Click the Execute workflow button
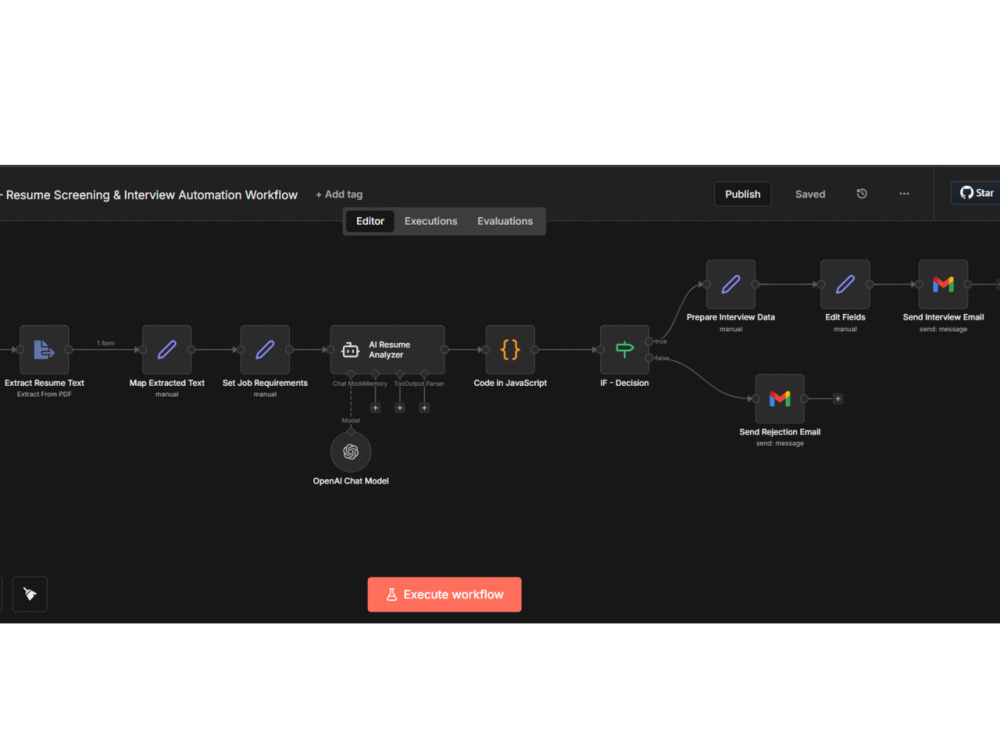Image resolution: width=1000 pixels, height=750 pixels. (x=445, y=594)
